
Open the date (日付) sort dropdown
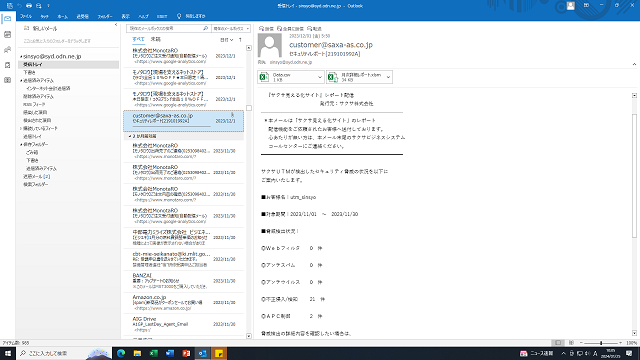[x=227, y=40]
